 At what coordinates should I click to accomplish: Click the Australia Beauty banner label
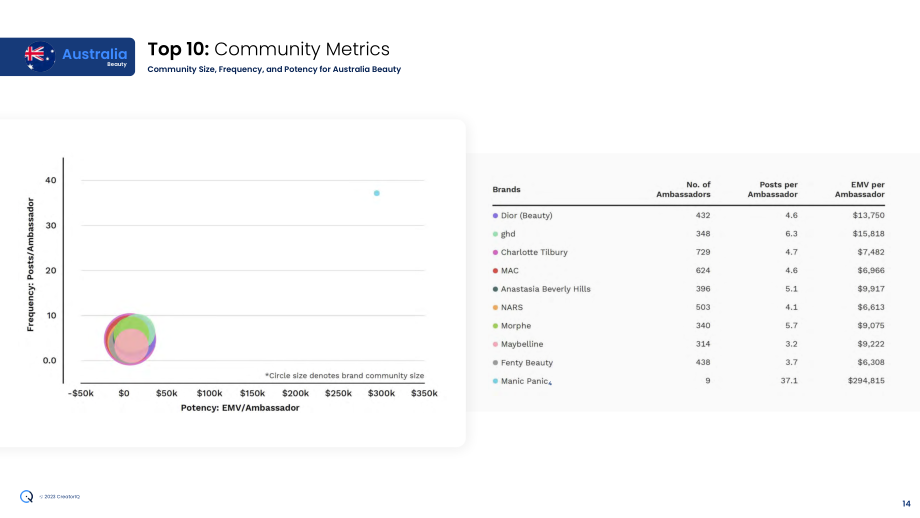click(x=94, y=56)
